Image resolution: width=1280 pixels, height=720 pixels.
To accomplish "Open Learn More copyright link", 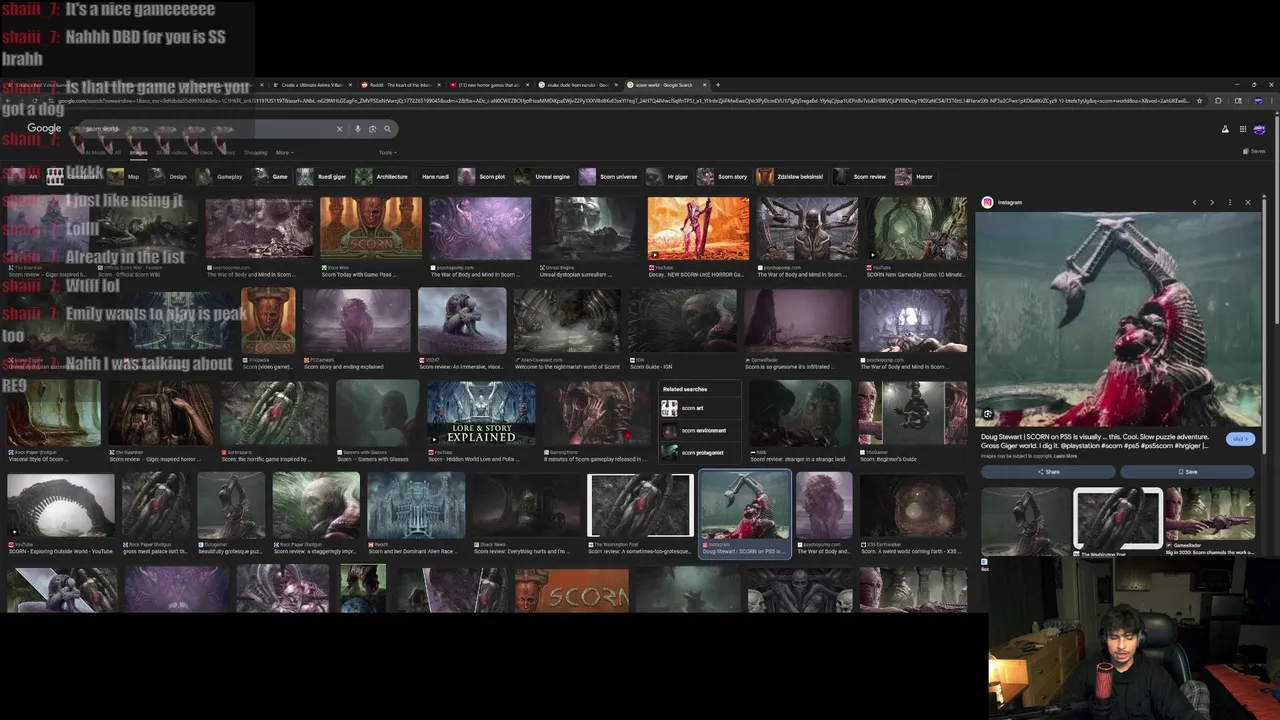I will tap(1065, 456).
